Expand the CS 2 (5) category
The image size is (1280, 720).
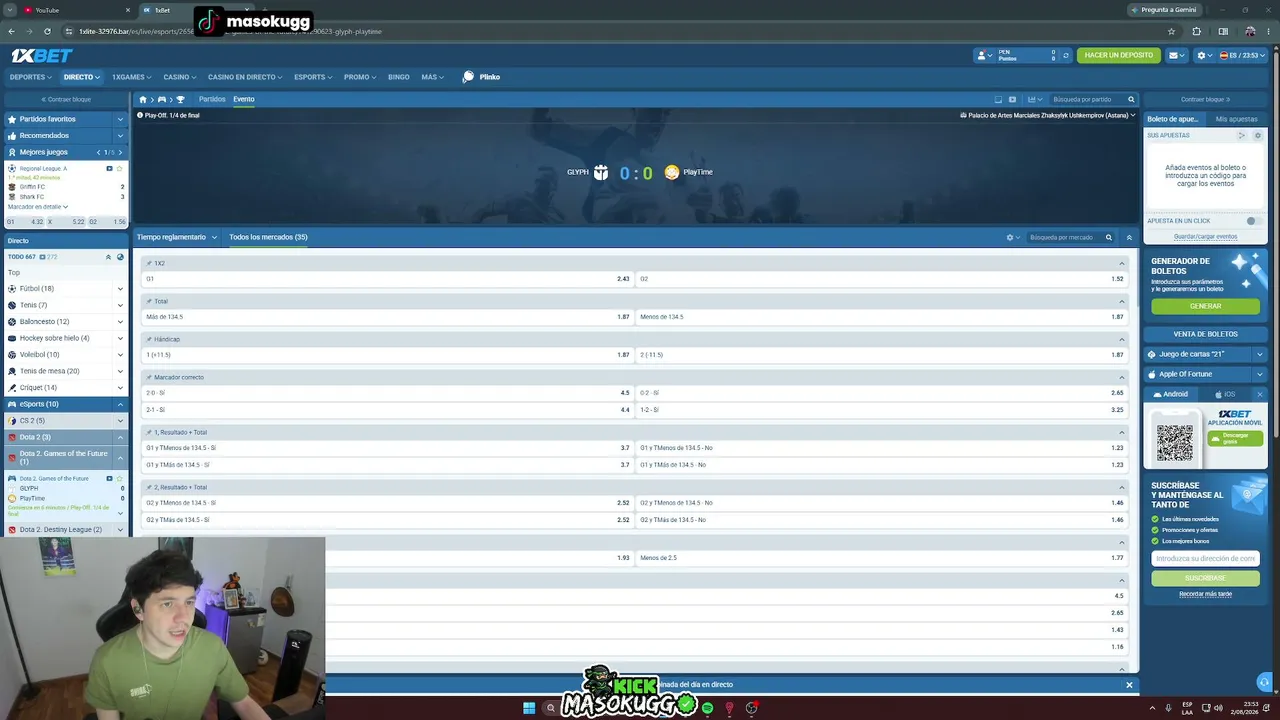pyautogui.click(x=120, y=421)
